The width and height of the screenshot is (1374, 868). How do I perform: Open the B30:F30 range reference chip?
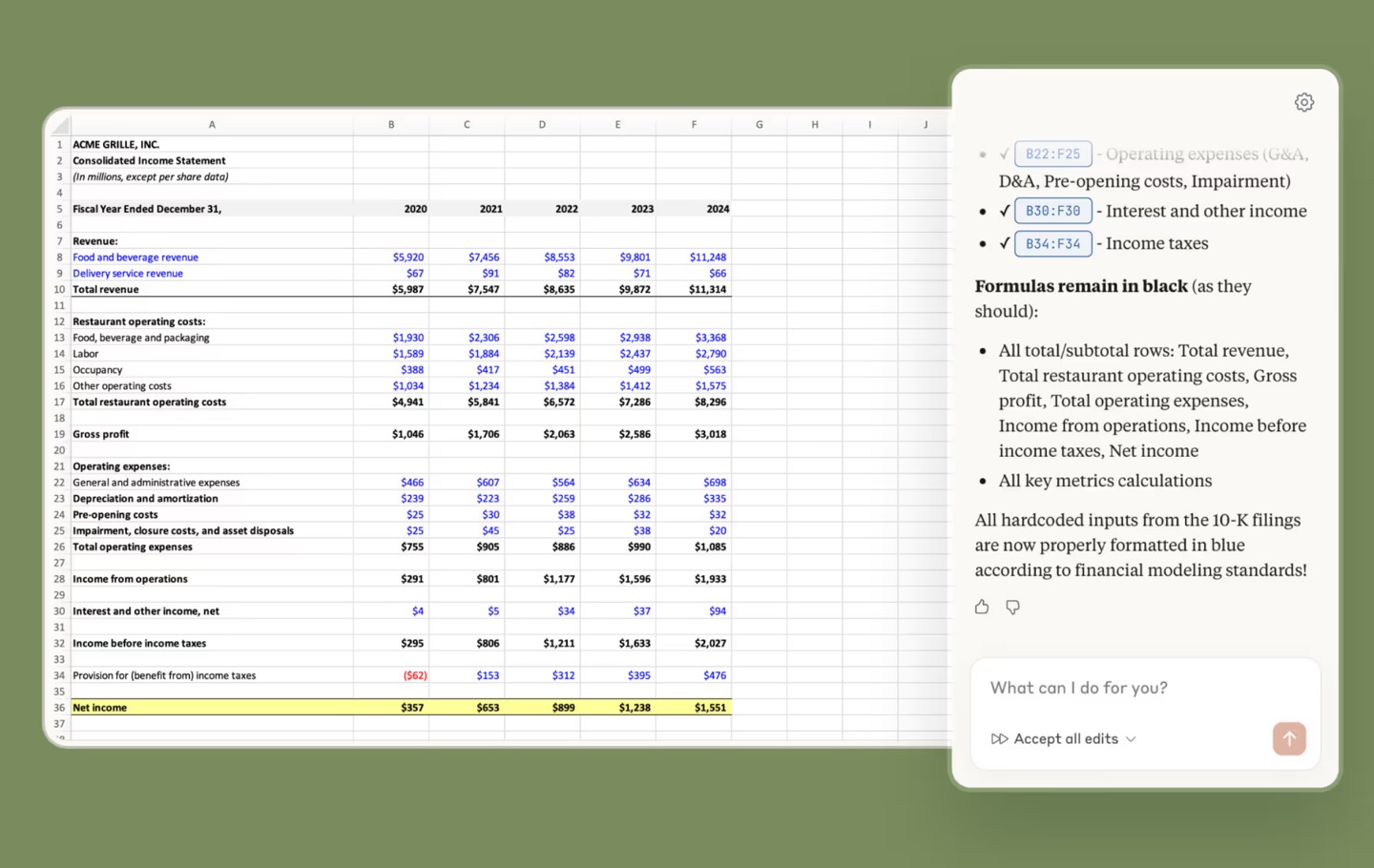(1052, 211)
